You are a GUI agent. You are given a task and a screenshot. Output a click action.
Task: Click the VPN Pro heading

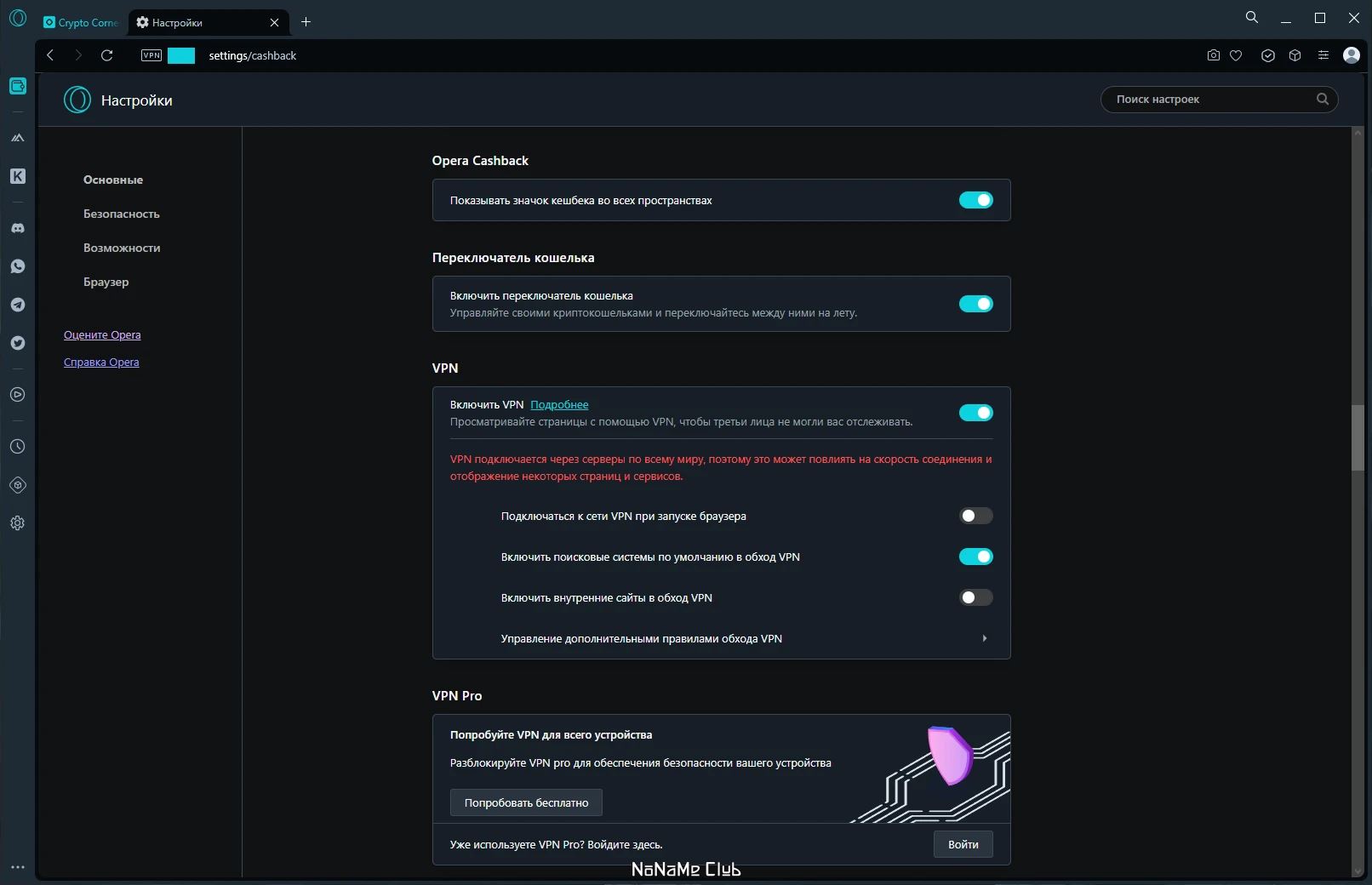tap(457, 696)
